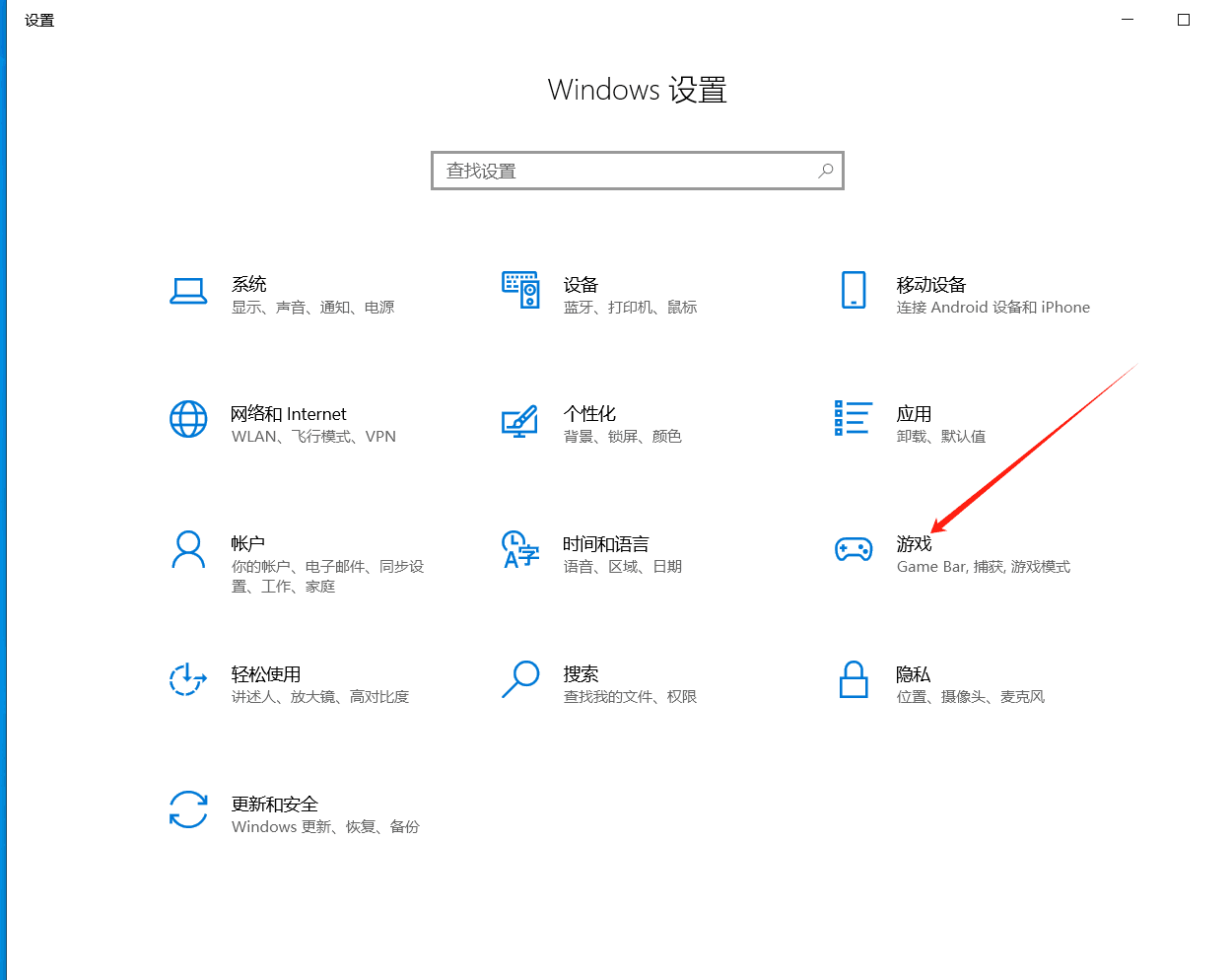Open the Accounts person icon

(x=188, y=549)
